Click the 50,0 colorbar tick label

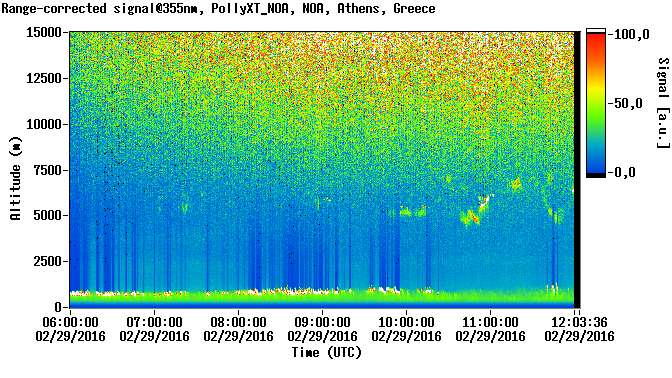[x=628, y=103]
